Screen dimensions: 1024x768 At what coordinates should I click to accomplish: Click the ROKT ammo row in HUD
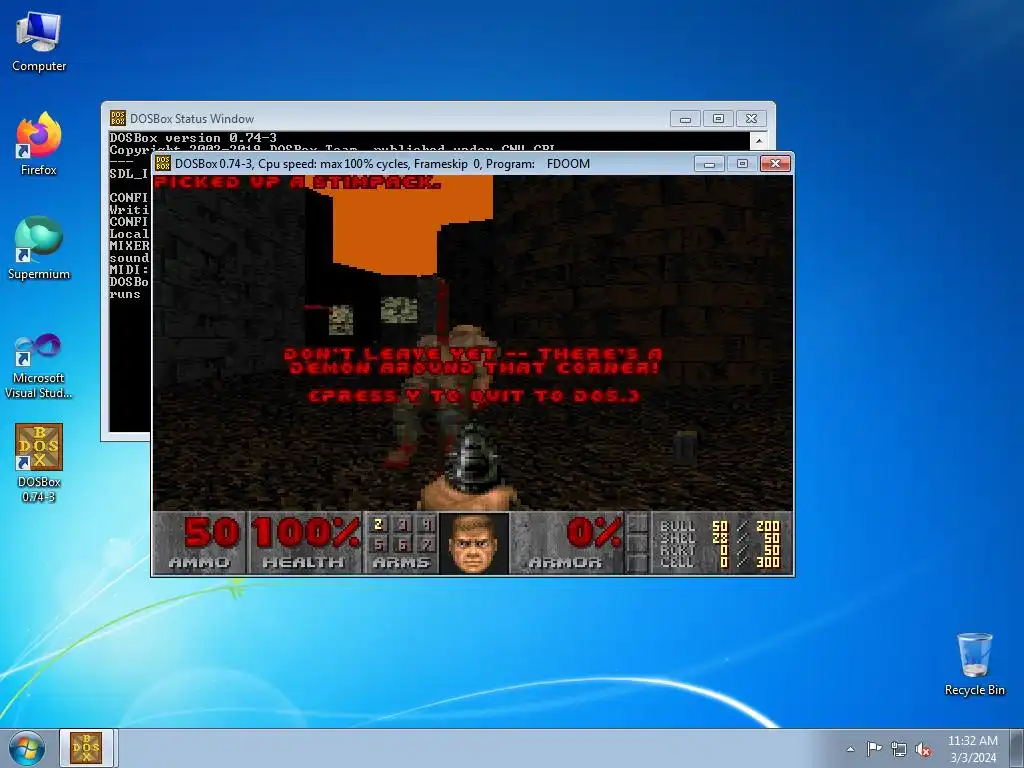tap(720, 550)
